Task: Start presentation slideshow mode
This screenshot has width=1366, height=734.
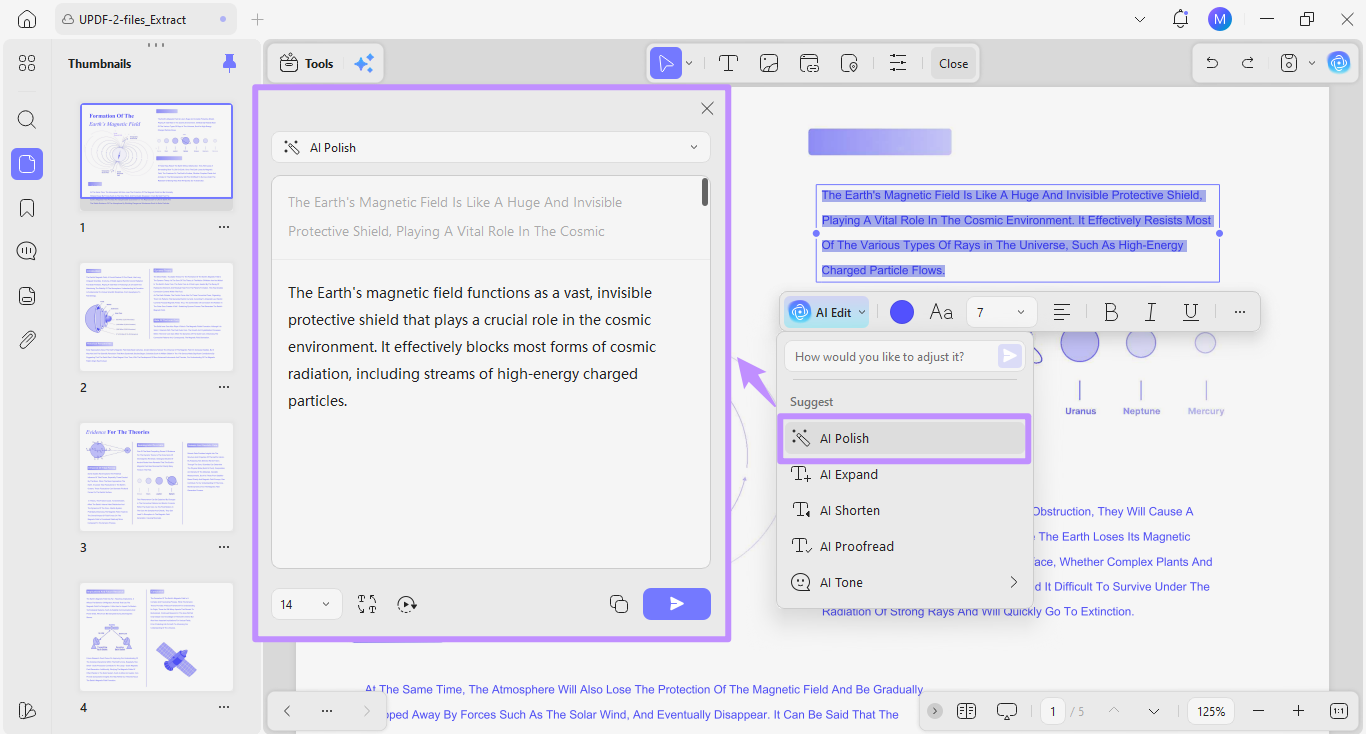Action: pyautogui.click(x=1006, y=711)
